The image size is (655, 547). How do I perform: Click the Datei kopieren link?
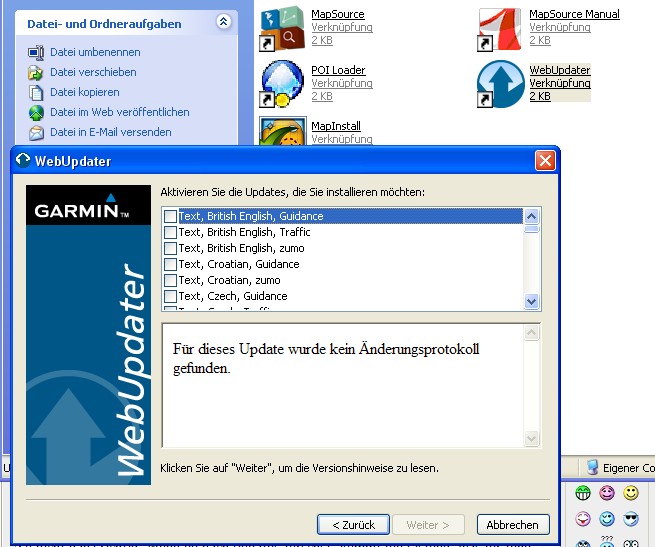pos(85,92)
